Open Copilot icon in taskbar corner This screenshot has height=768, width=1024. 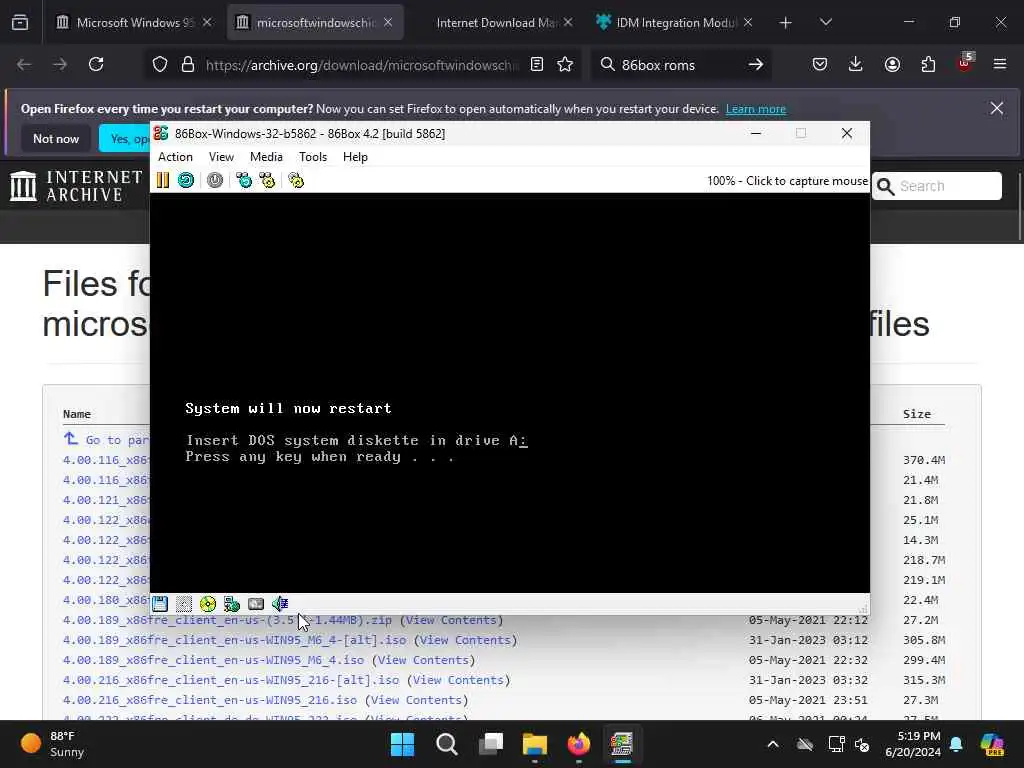pos(992,744)
